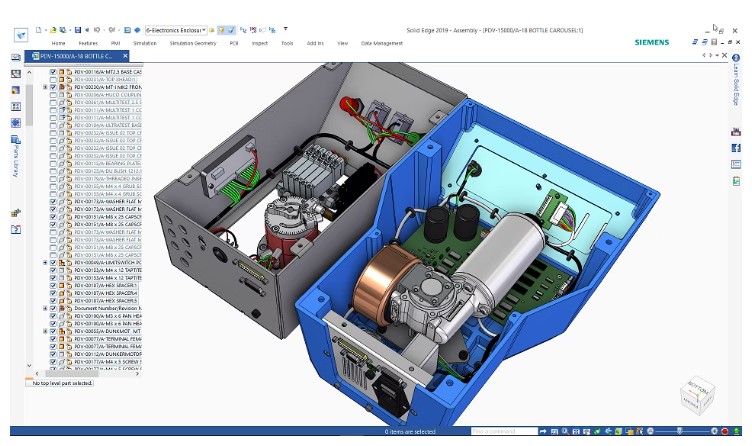Open the Features ribbon tab

pos(88,43)
